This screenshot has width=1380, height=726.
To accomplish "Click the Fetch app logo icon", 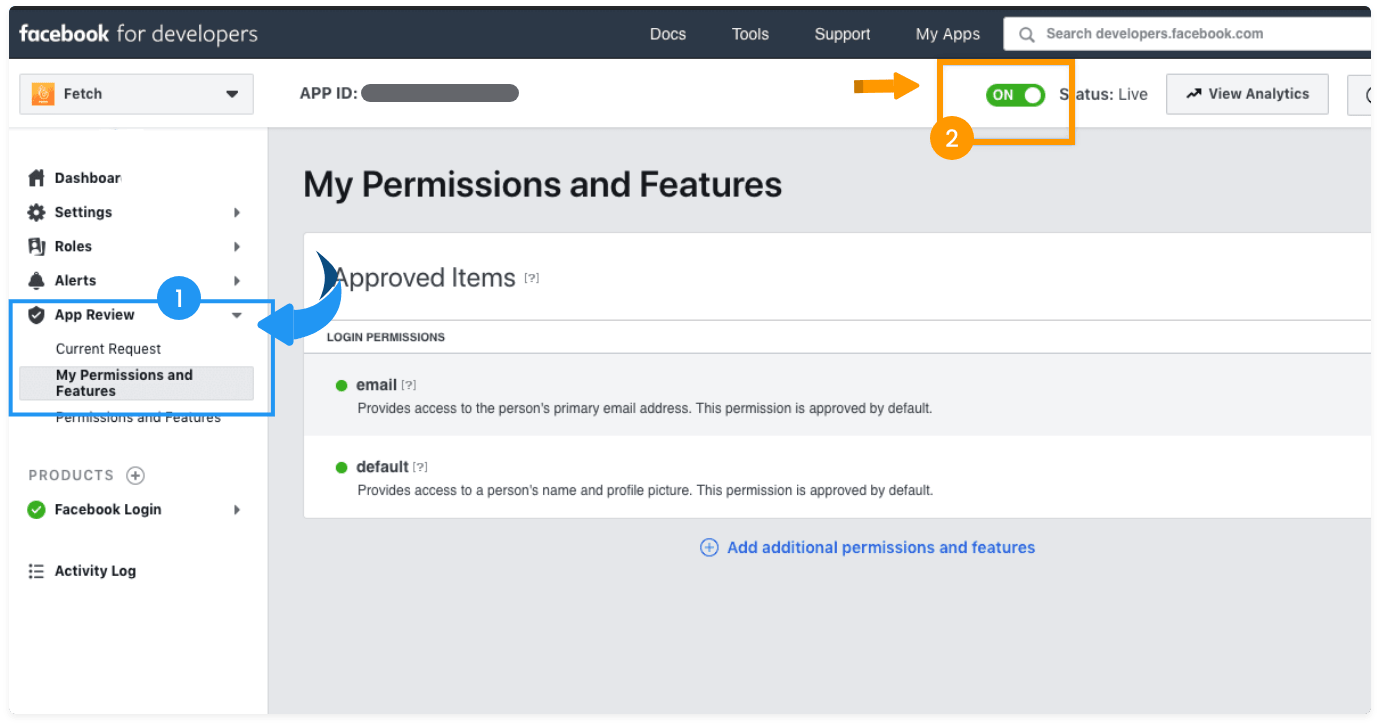I will pos(42,94).
